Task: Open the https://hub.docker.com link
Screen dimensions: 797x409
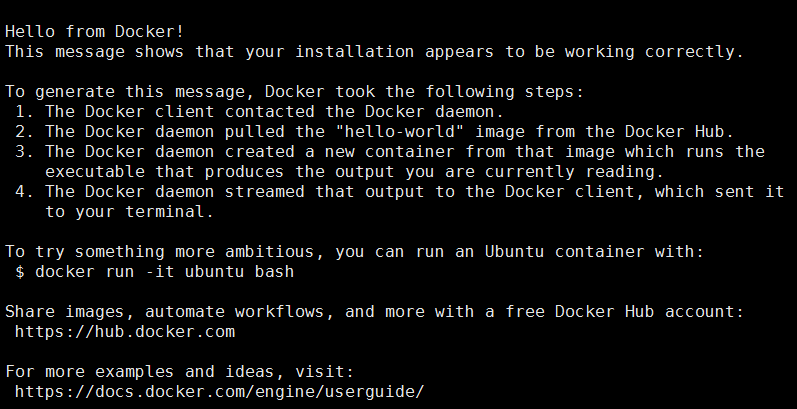Action: [124, 331]
